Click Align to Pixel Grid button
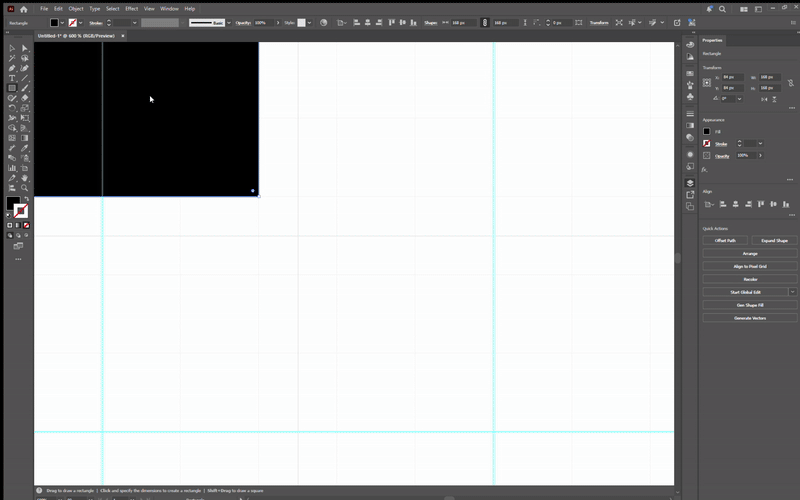 point(750,266)
